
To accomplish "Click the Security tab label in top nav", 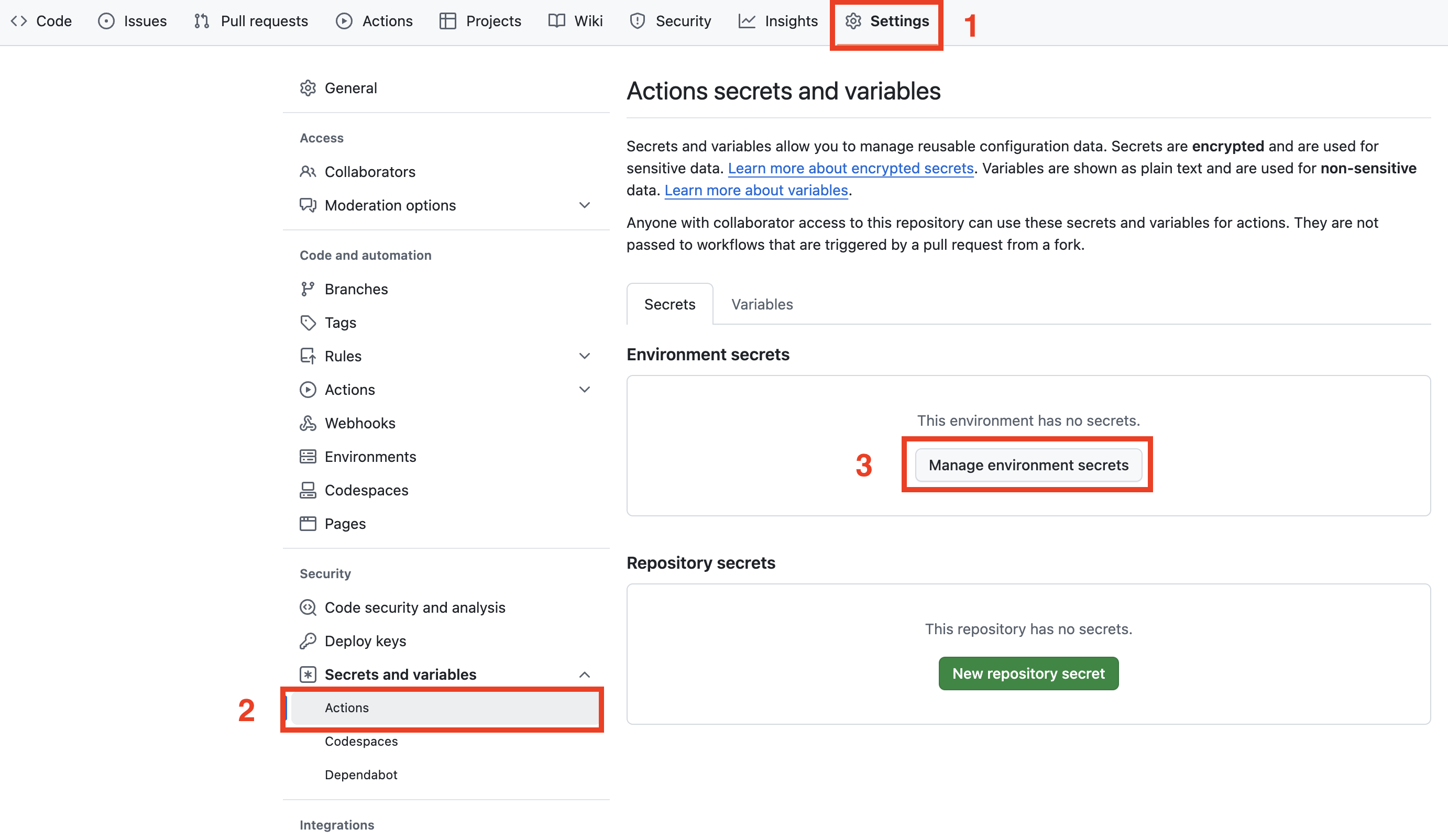I will coord(683,21).
